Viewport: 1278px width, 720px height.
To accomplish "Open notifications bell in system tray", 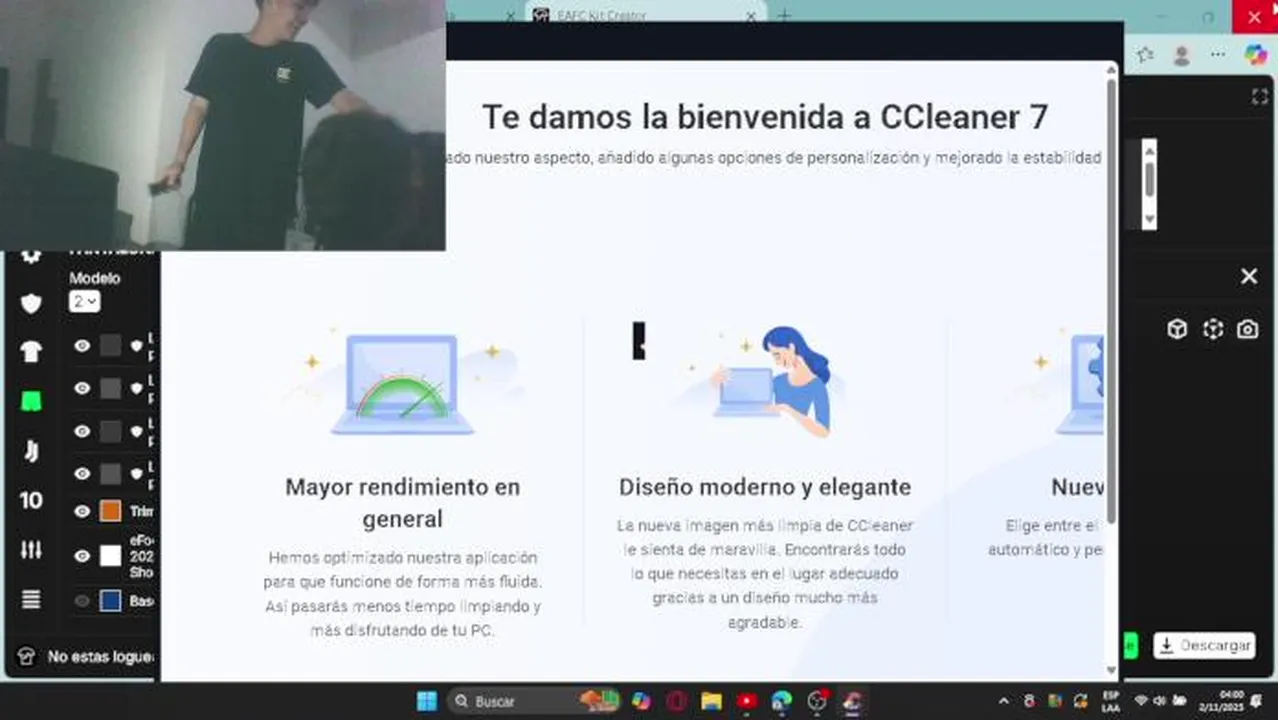I will click(x=1256, y=701).
